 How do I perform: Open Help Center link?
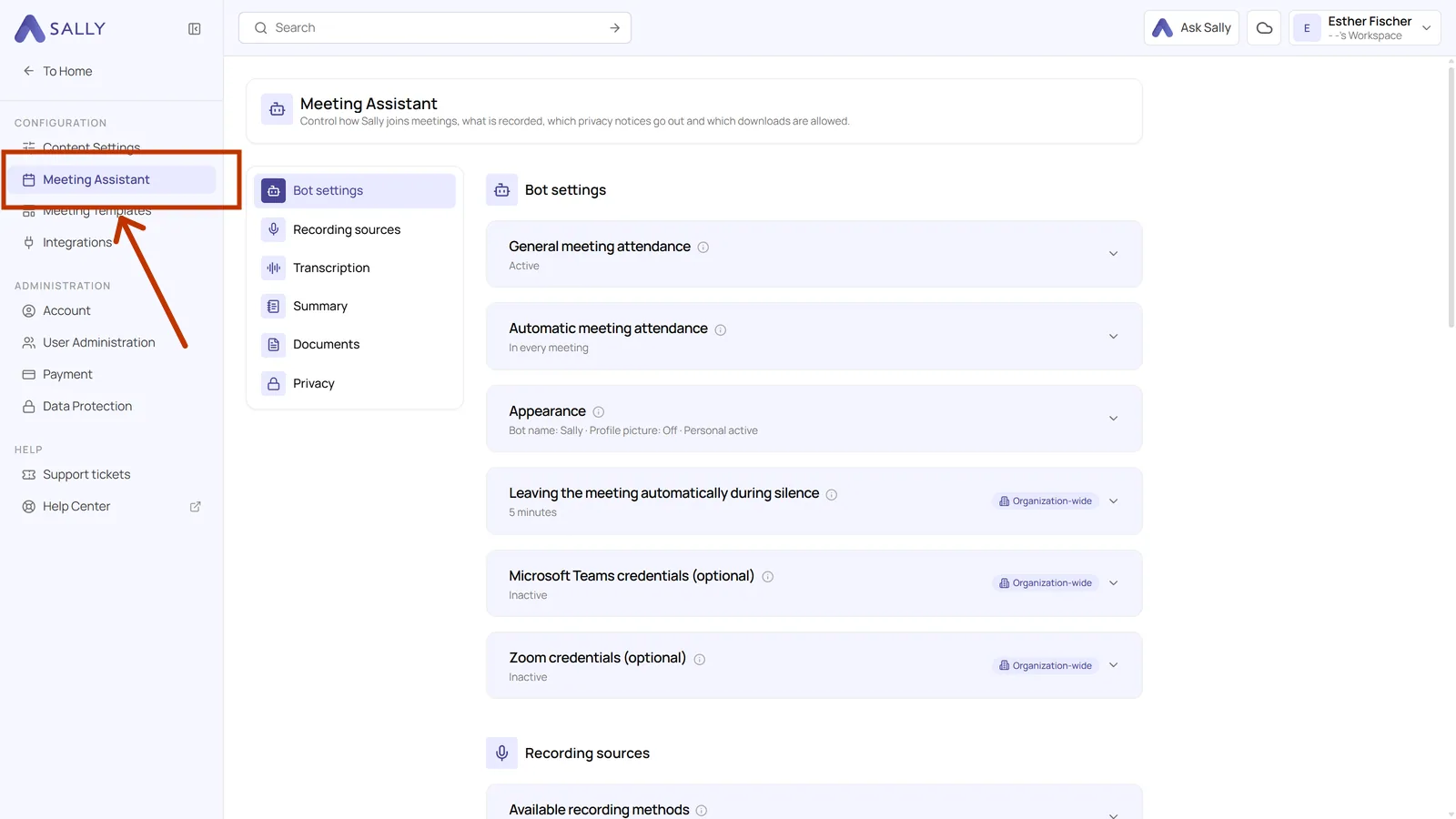point(111,506)
